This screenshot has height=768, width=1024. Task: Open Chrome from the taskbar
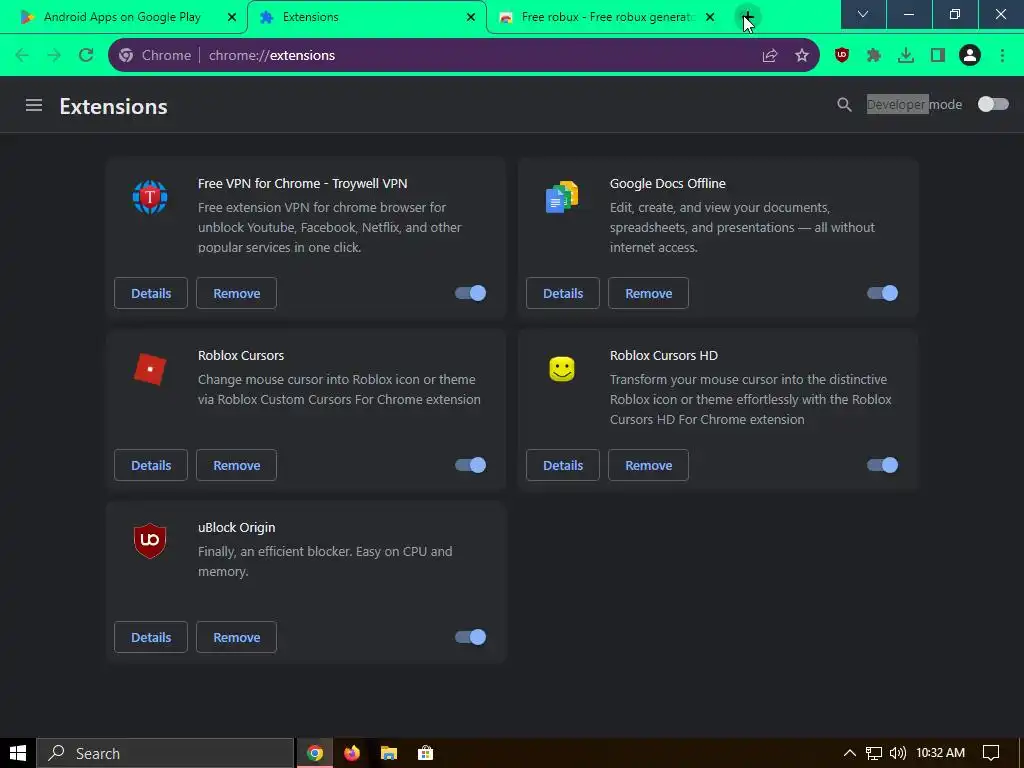(315, 753)
